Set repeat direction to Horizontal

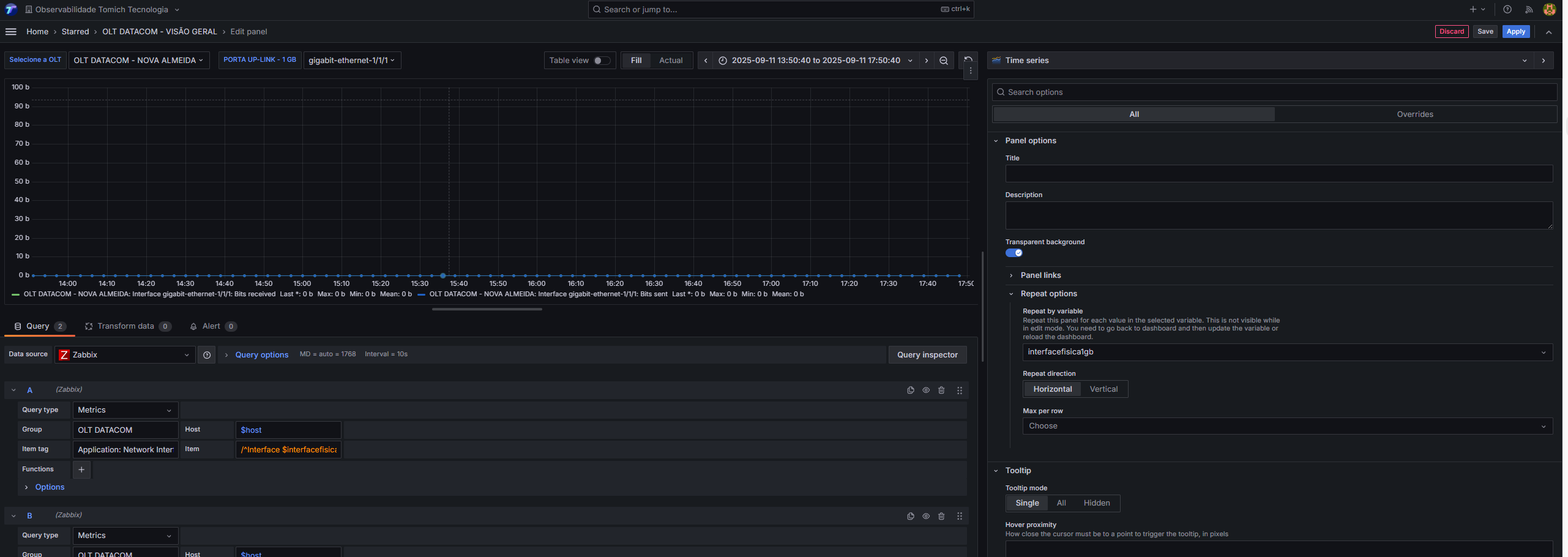[x=1053, y=389]
